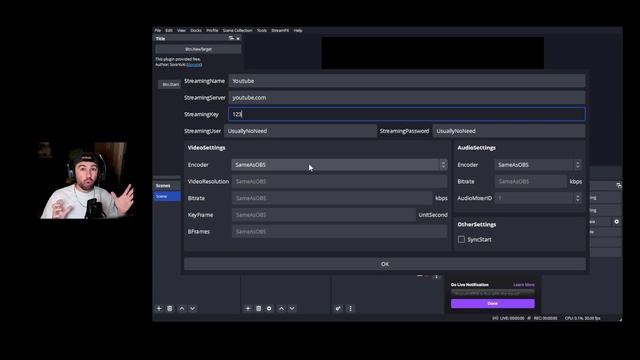The image size is (640, 360).
Task: Open the Profile menu
Action: (x=212, y=30)
